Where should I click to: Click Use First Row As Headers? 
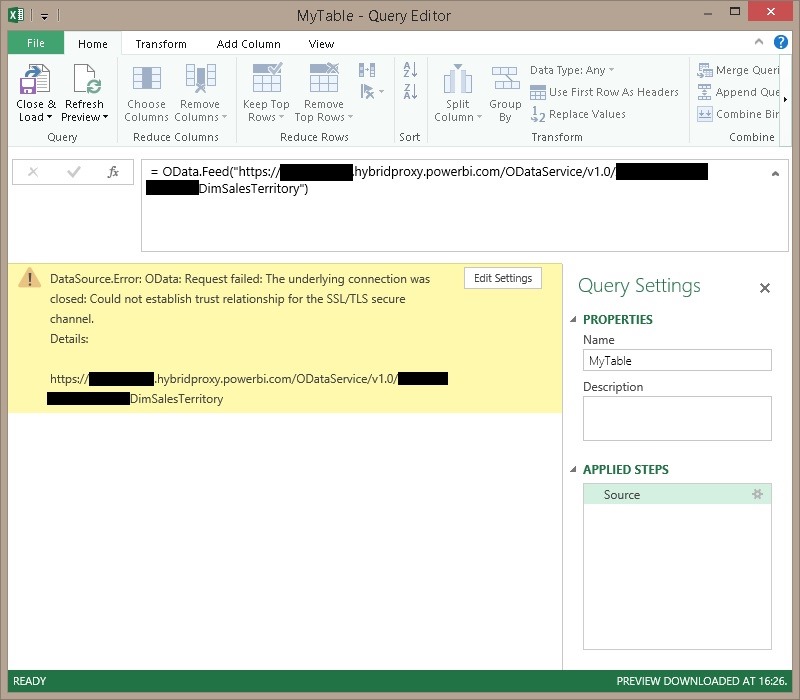[x=604, y=92]
